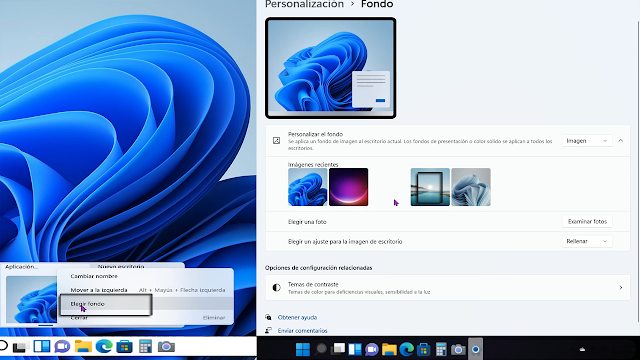Click the half-circle Temas de contraste icon

[276, 288]
